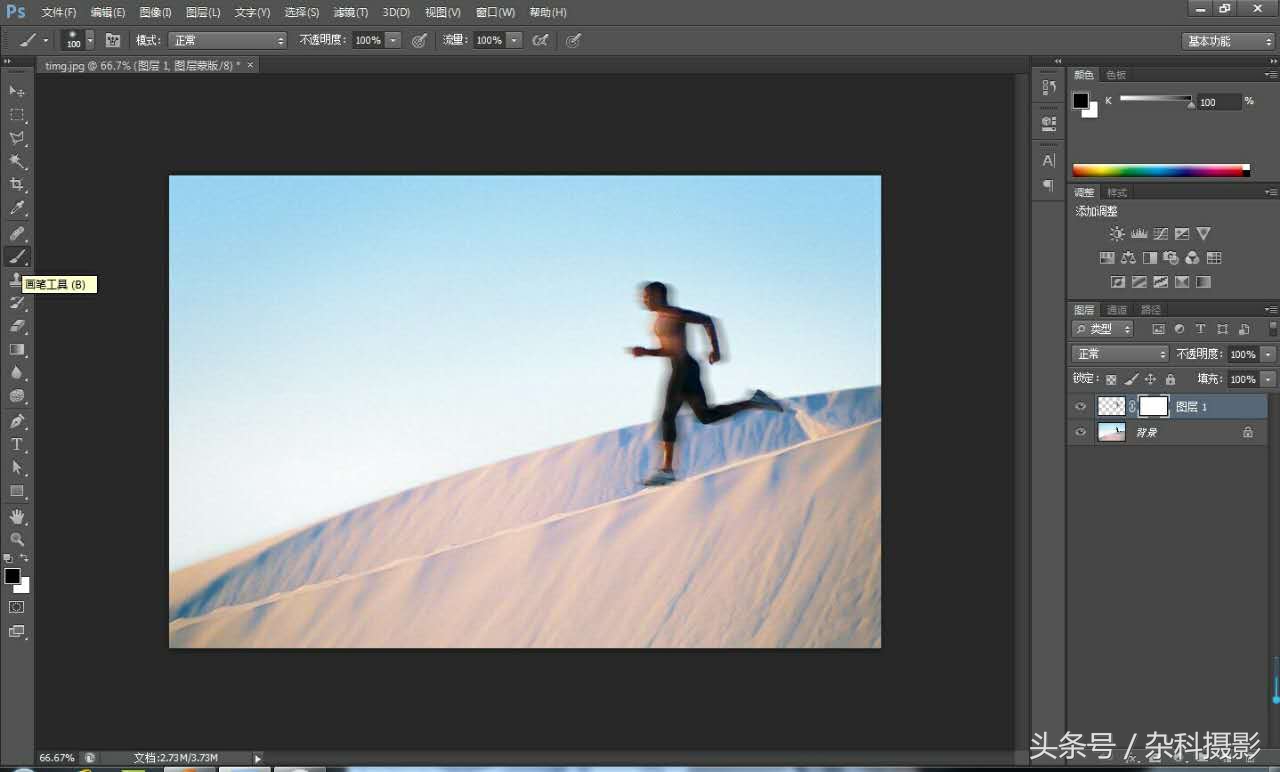The height and width of the screenshot is (772, 1280).
Task: Click the foreground color swatch in the toolbar
Action: [x=12, y=576]
